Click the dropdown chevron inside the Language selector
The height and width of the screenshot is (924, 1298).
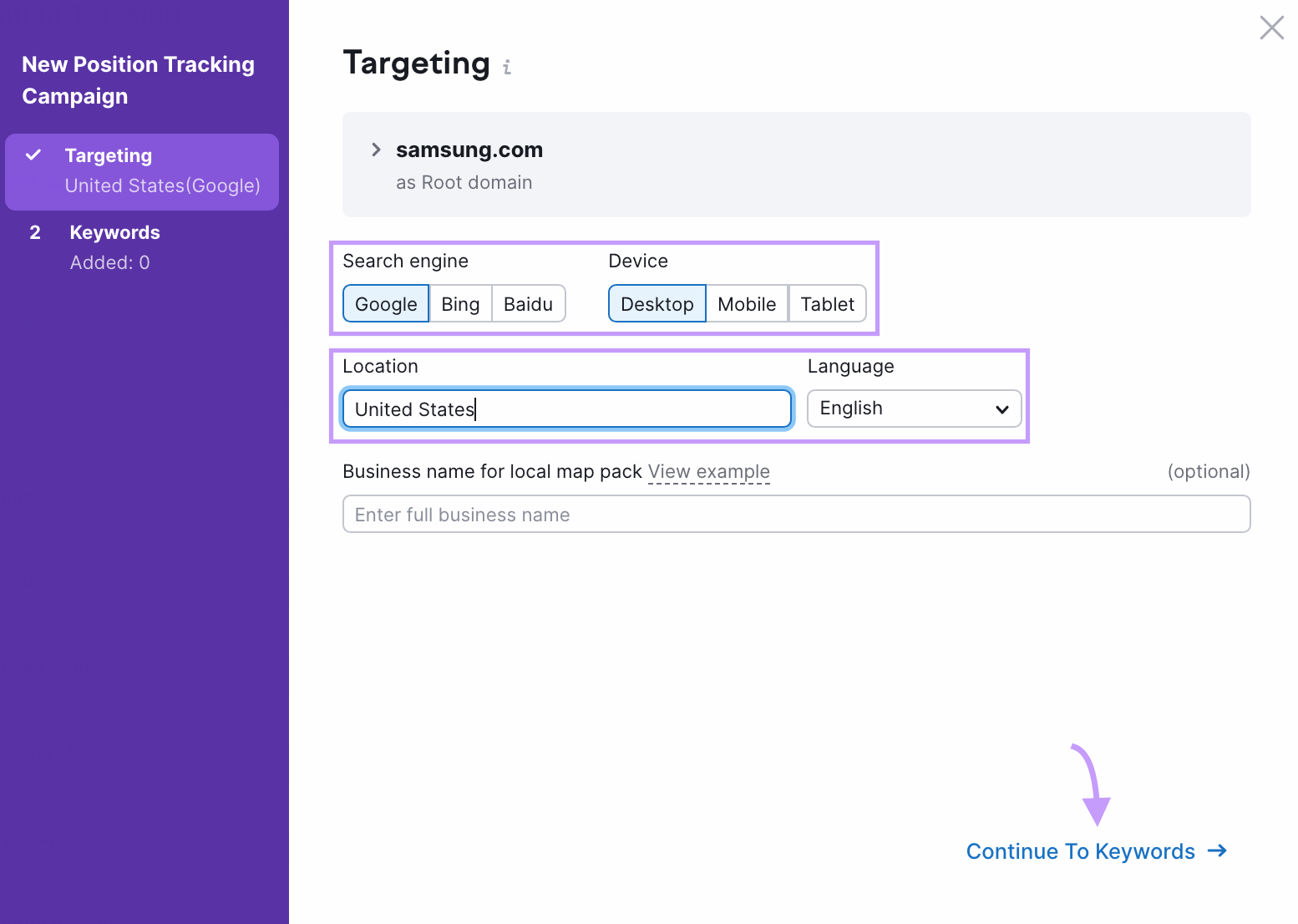[x=1001, y=409]
